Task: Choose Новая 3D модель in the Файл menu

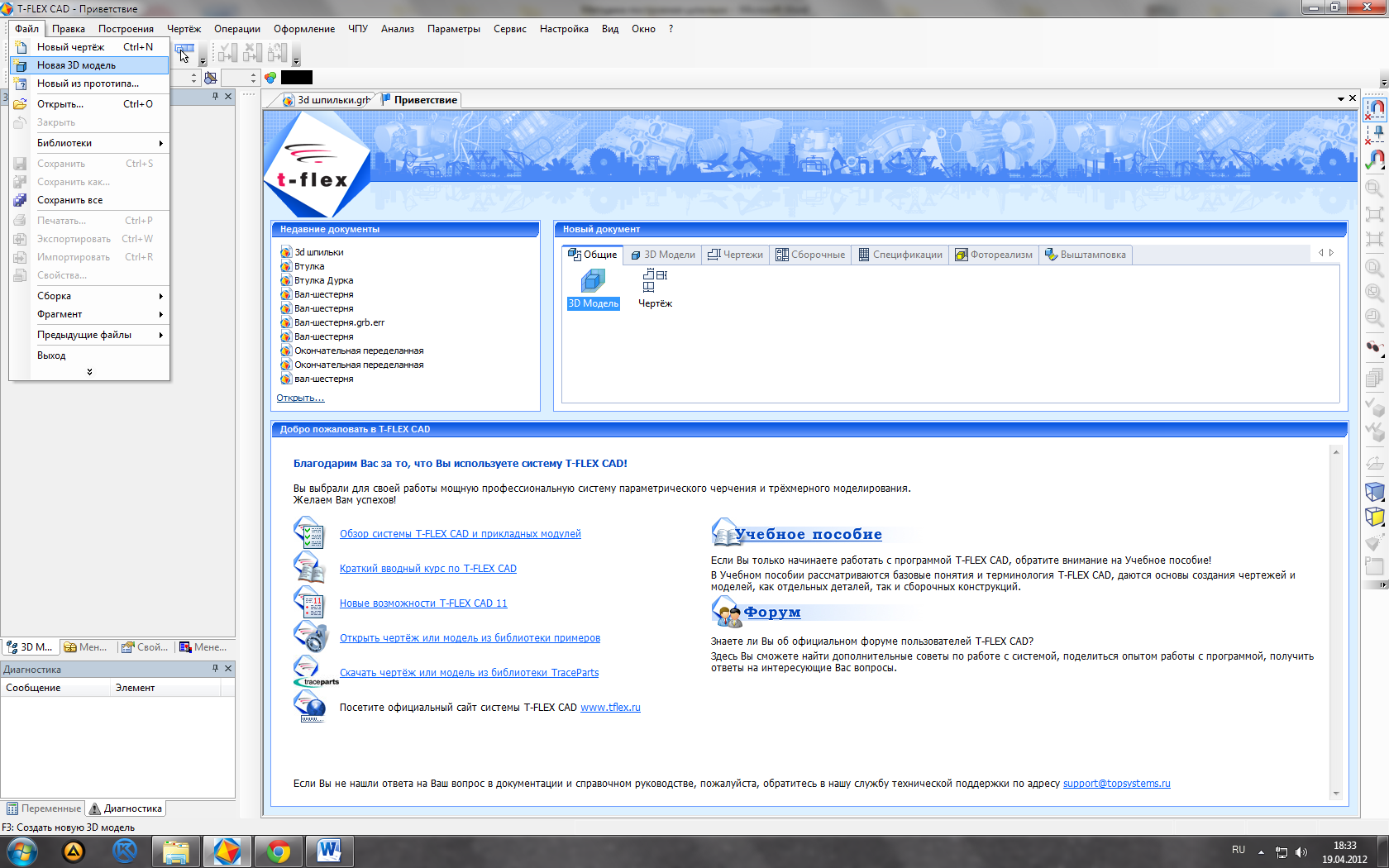Action: point(89,65)
